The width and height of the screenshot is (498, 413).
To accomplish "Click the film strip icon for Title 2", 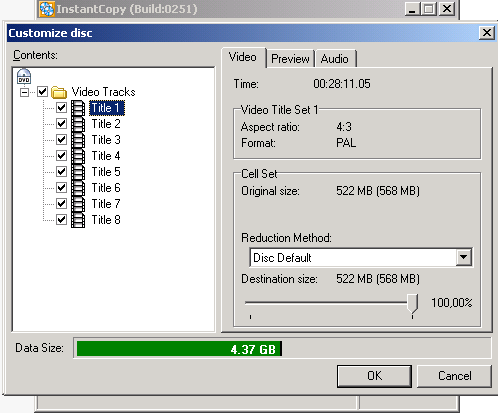I will click(x=78, y=124).
